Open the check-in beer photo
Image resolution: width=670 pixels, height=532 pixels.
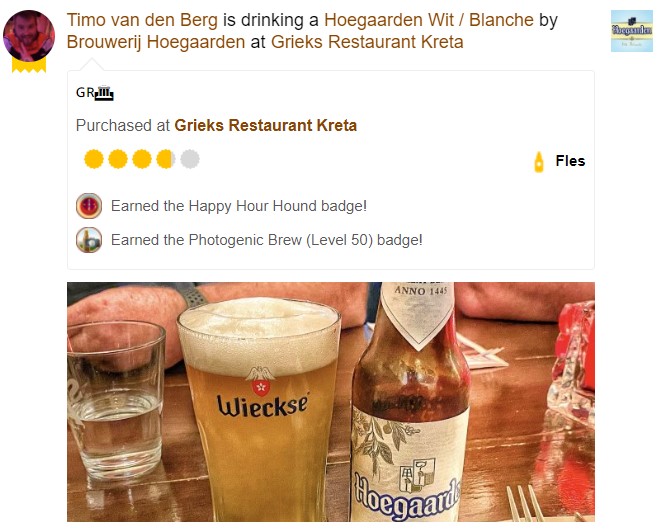[x=331, y=402]
